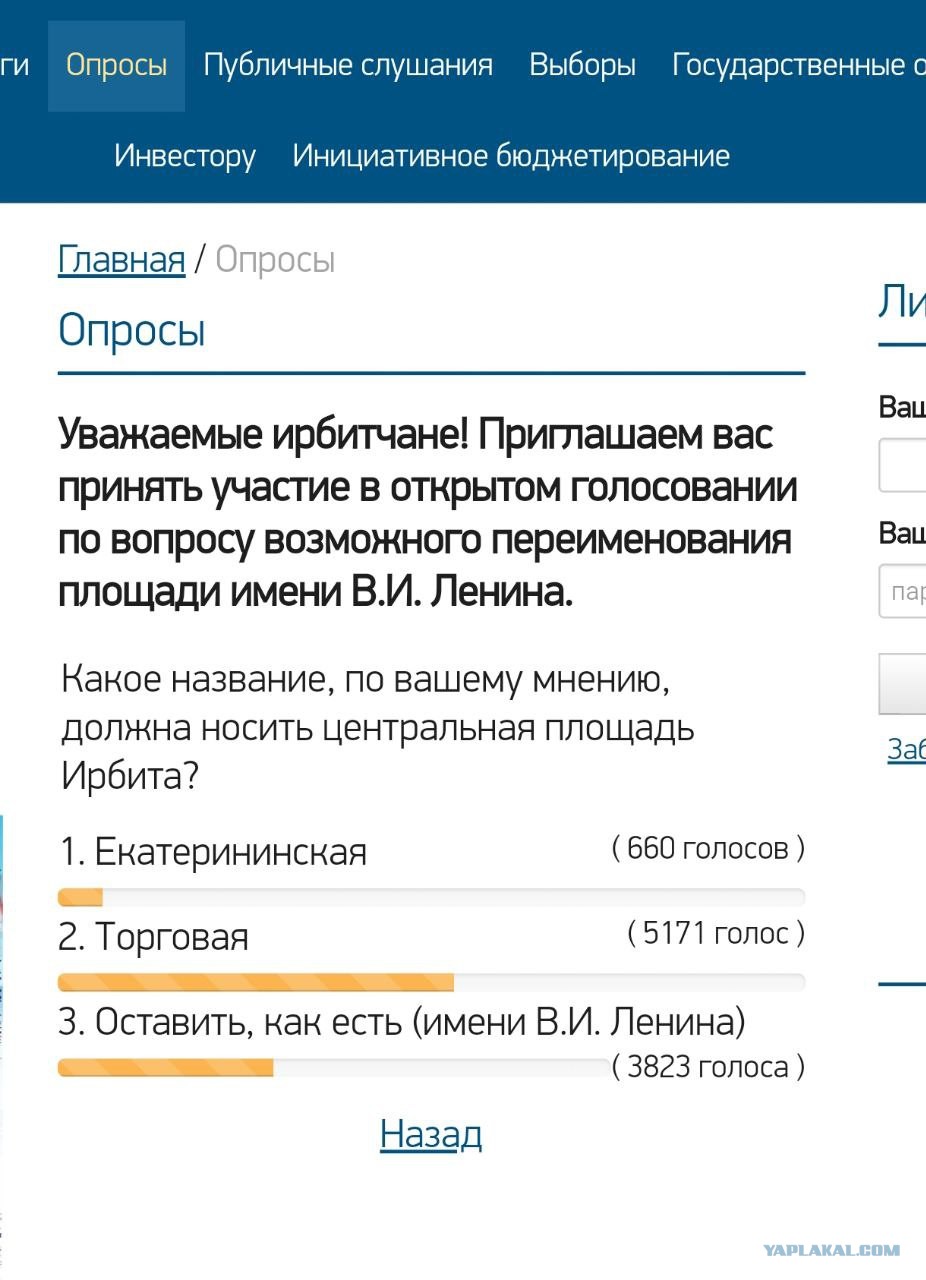Click the Главная breadcrumb link
Viewport: 926px width, 1280px height.
coord(122,260)
